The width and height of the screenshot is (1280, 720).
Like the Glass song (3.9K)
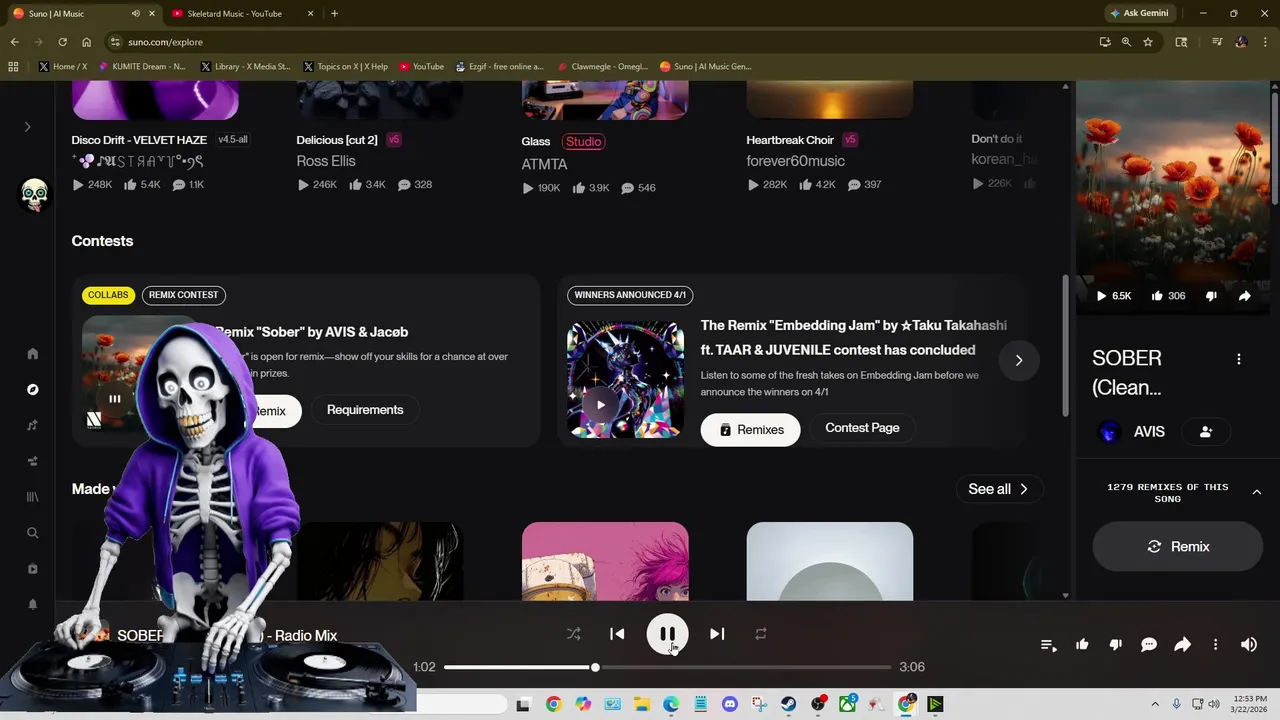(579, 188)
